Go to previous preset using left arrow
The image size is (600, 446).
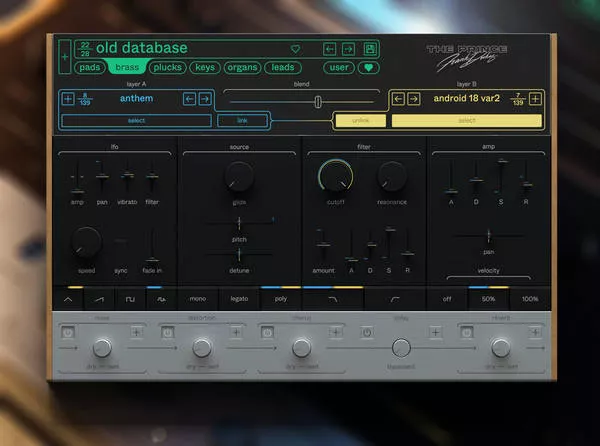pyautogui.click(x=329, y=49)
